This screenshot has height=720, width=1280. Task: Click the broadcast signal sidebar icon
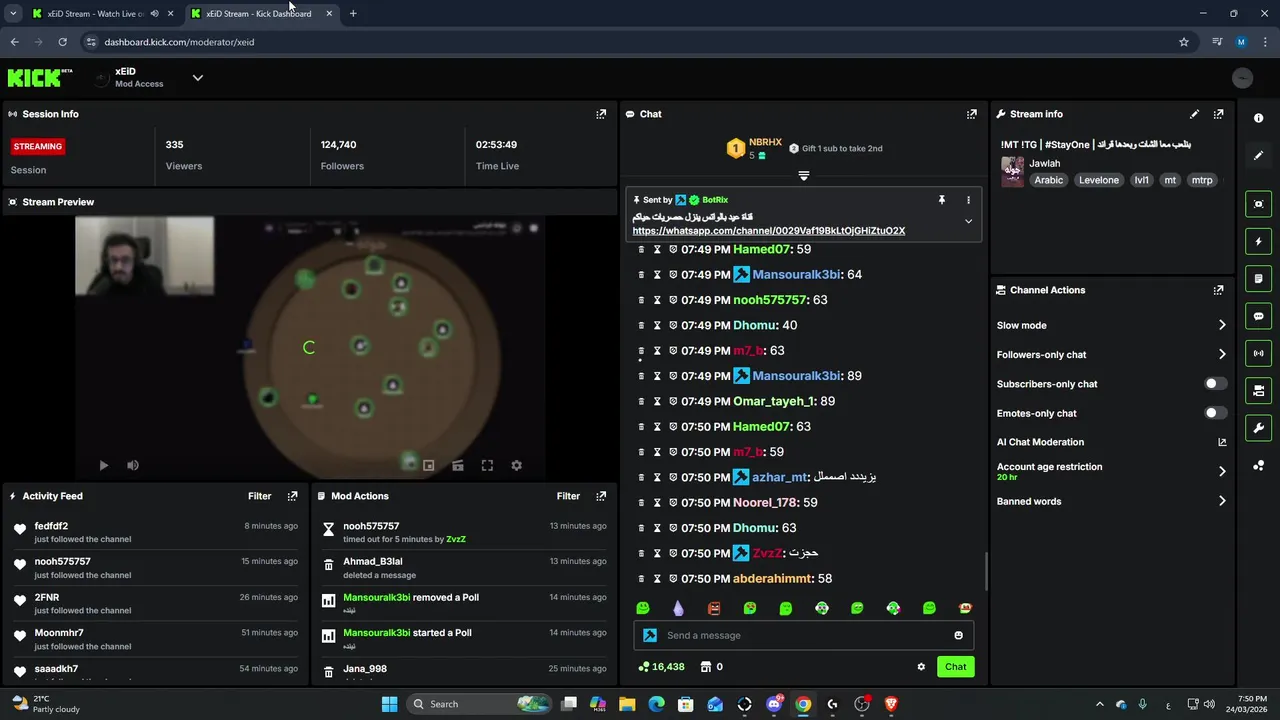coord(1258,353)
